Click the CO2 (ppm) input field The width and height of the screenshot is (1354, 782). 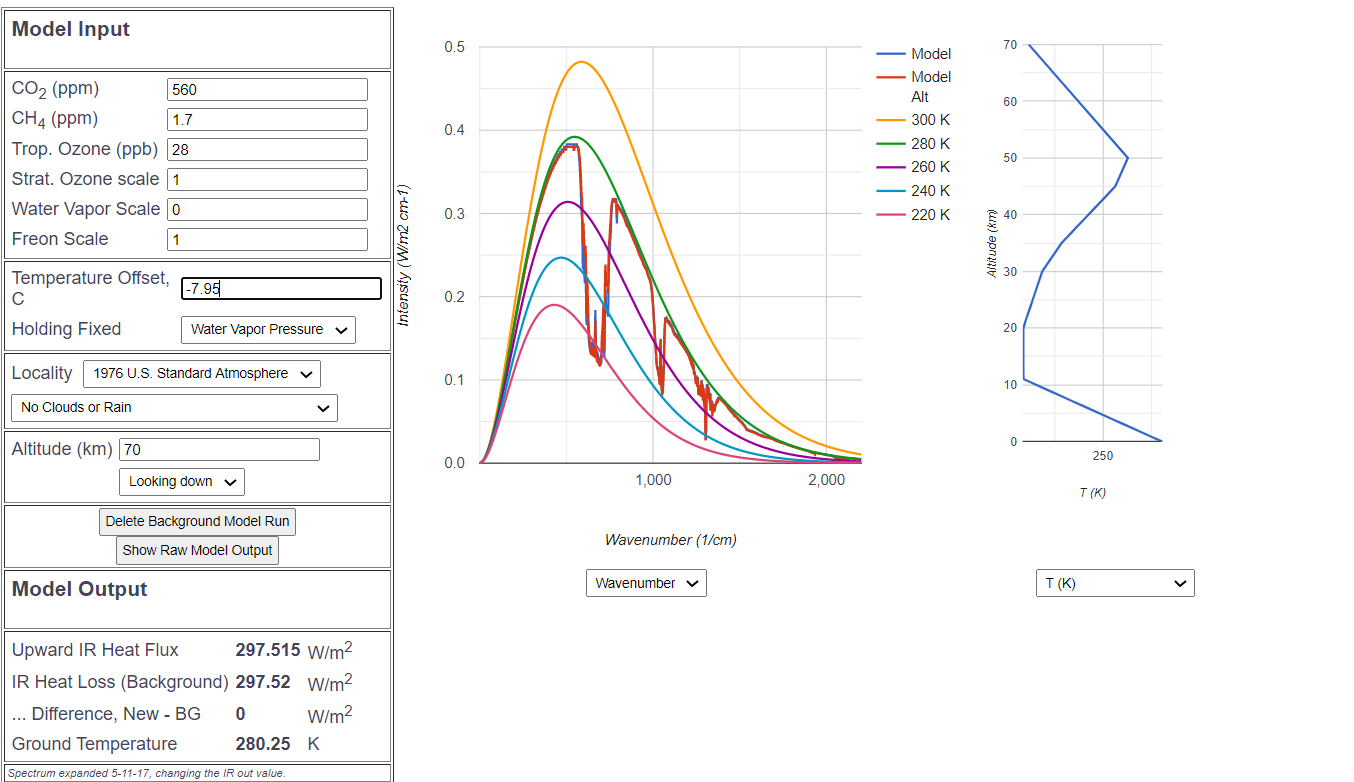(x=267, y=89)
